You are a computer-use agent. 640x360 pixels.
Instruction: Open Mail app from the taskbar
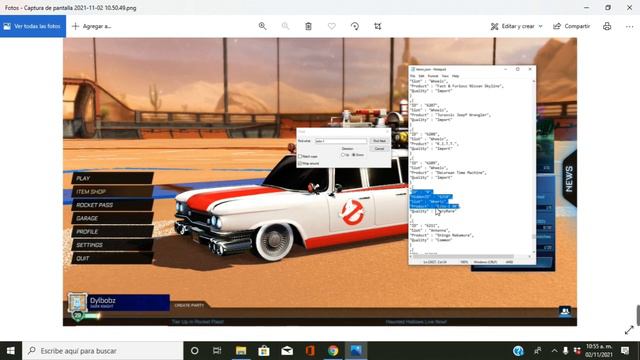(x=287, y=351)
